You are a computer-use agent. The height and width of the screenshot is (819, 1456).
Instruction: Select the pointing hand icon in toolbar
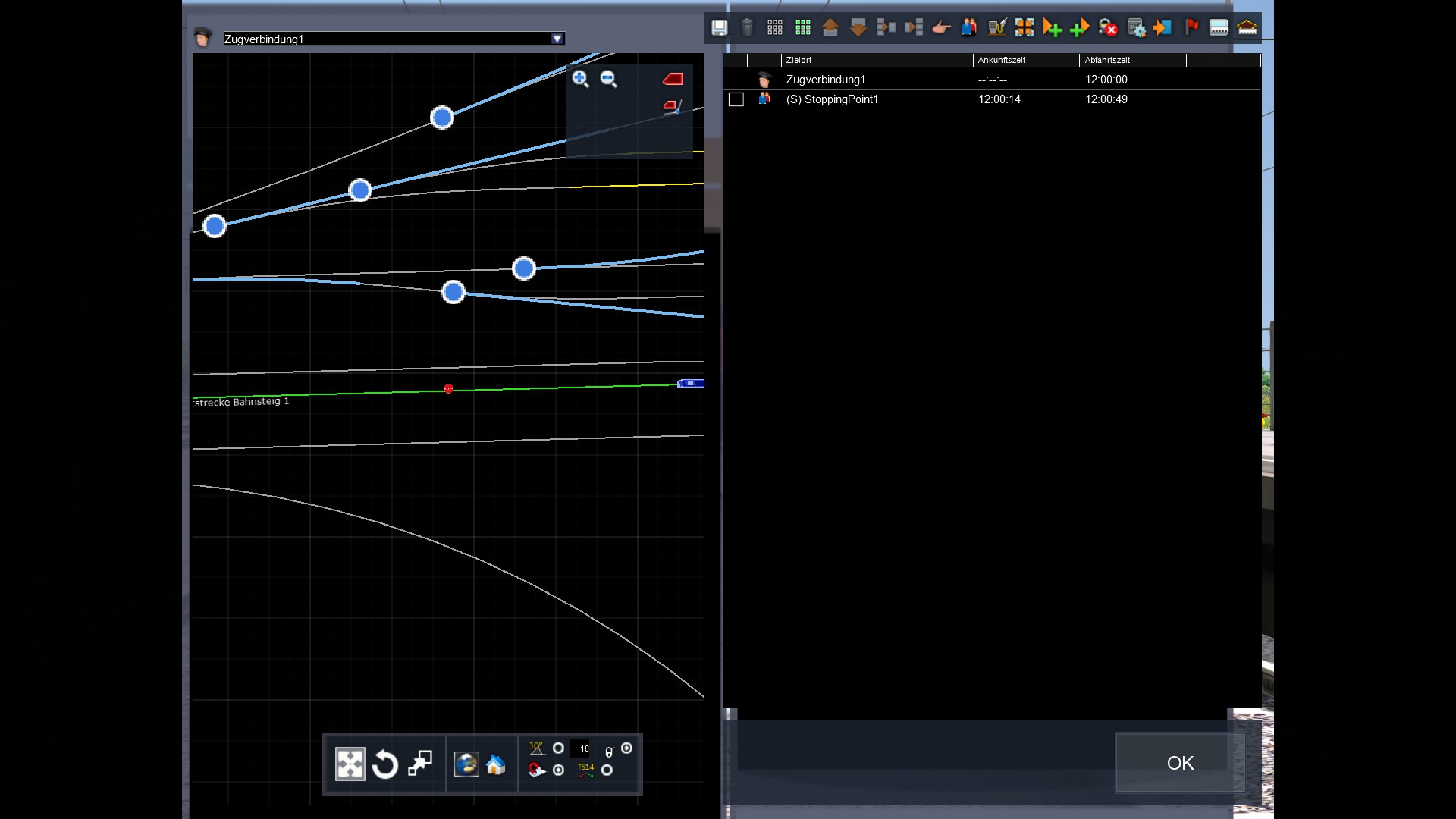(941, 28)
